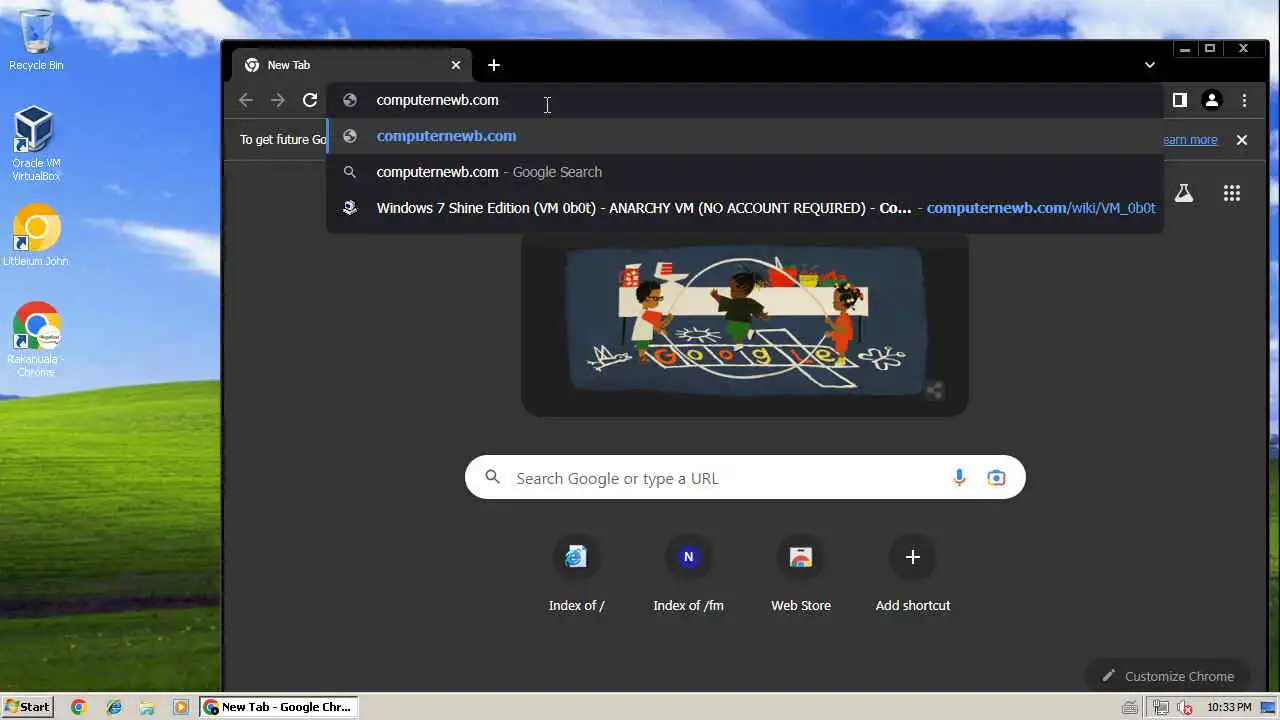Image resolution: width=1280 pixels, height=720 pixels.
Task: Launch Chrome from the quick launch bar
Action: [x=79, y=707]
